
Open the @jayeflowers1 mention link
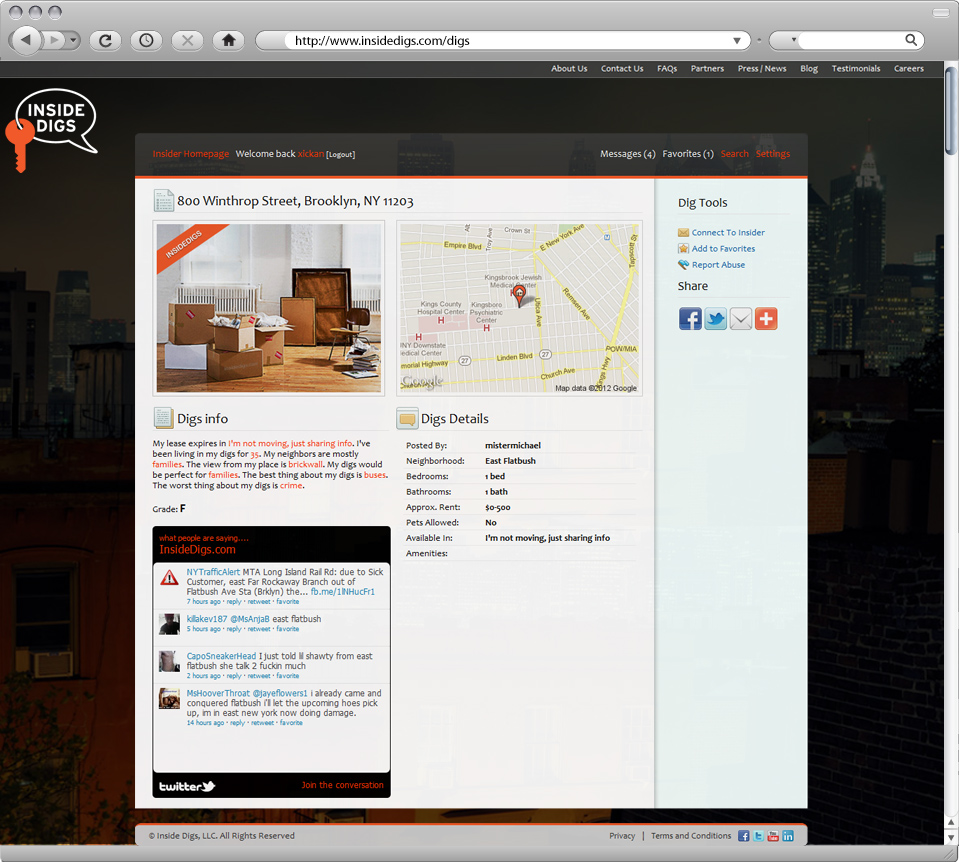(x=280, y=693)
